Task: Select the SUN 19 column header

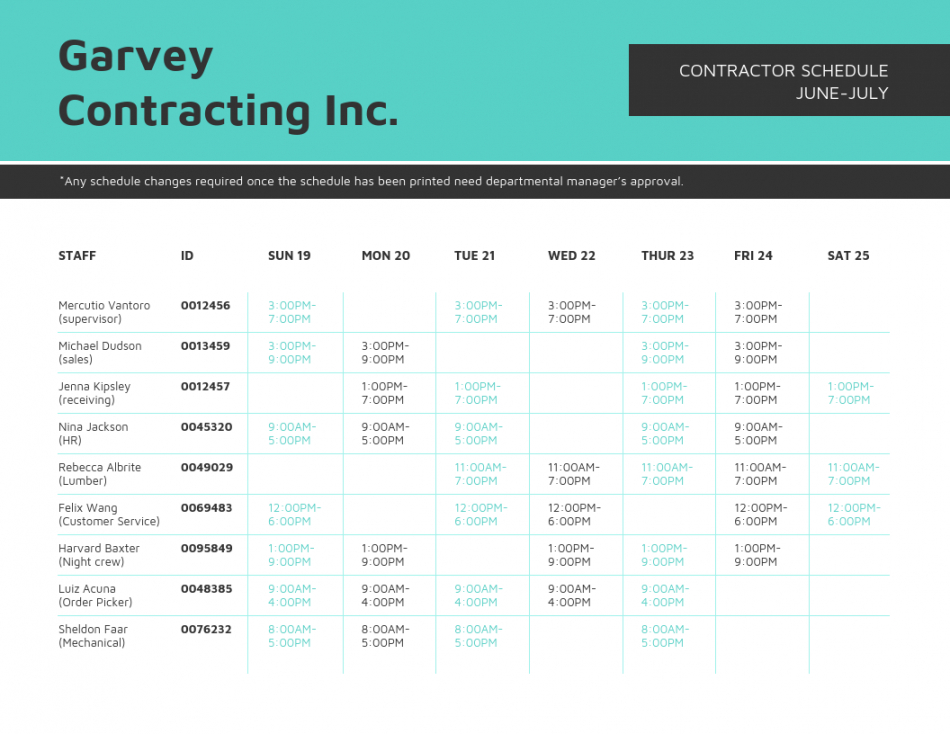Action: coord(289,256)
